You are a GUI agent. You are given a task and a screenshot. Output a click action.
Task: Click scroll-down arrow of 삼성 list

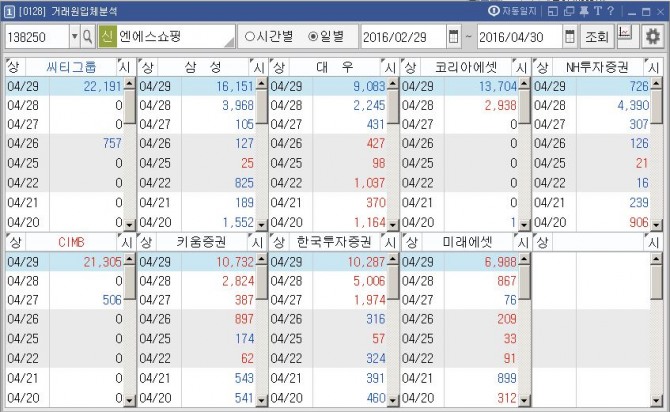[261, 224]
